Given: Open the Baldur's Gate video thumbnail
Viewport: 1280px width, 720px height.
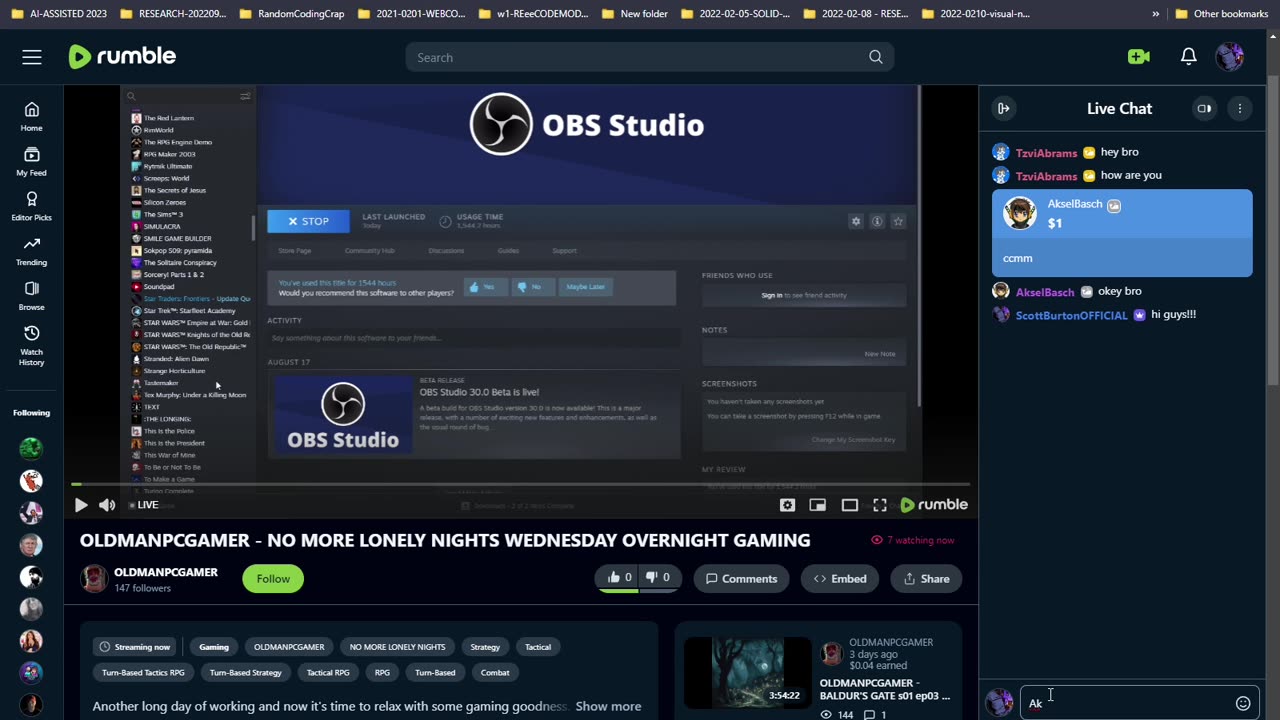Looking at the screenshot, I should pos(746,671).
